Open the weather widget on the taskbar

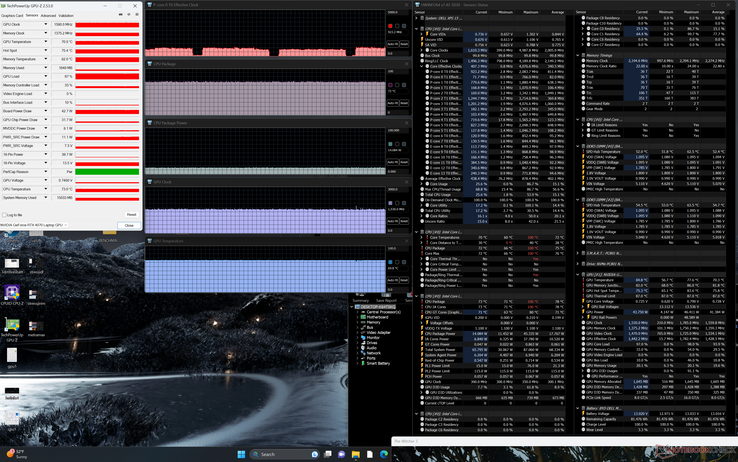pos(17,454)
